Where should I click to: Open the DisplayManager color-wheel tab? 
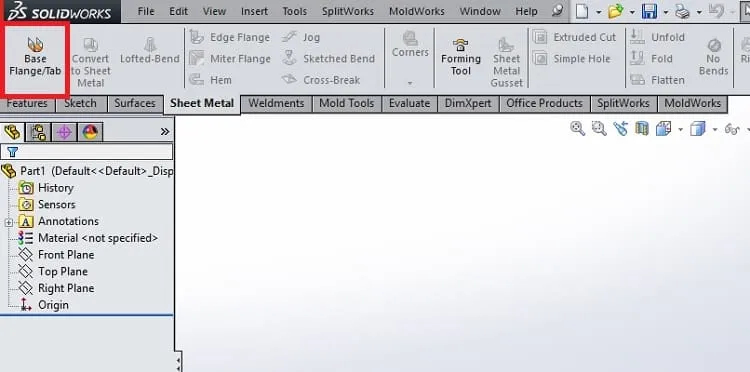tap(90, 132)
